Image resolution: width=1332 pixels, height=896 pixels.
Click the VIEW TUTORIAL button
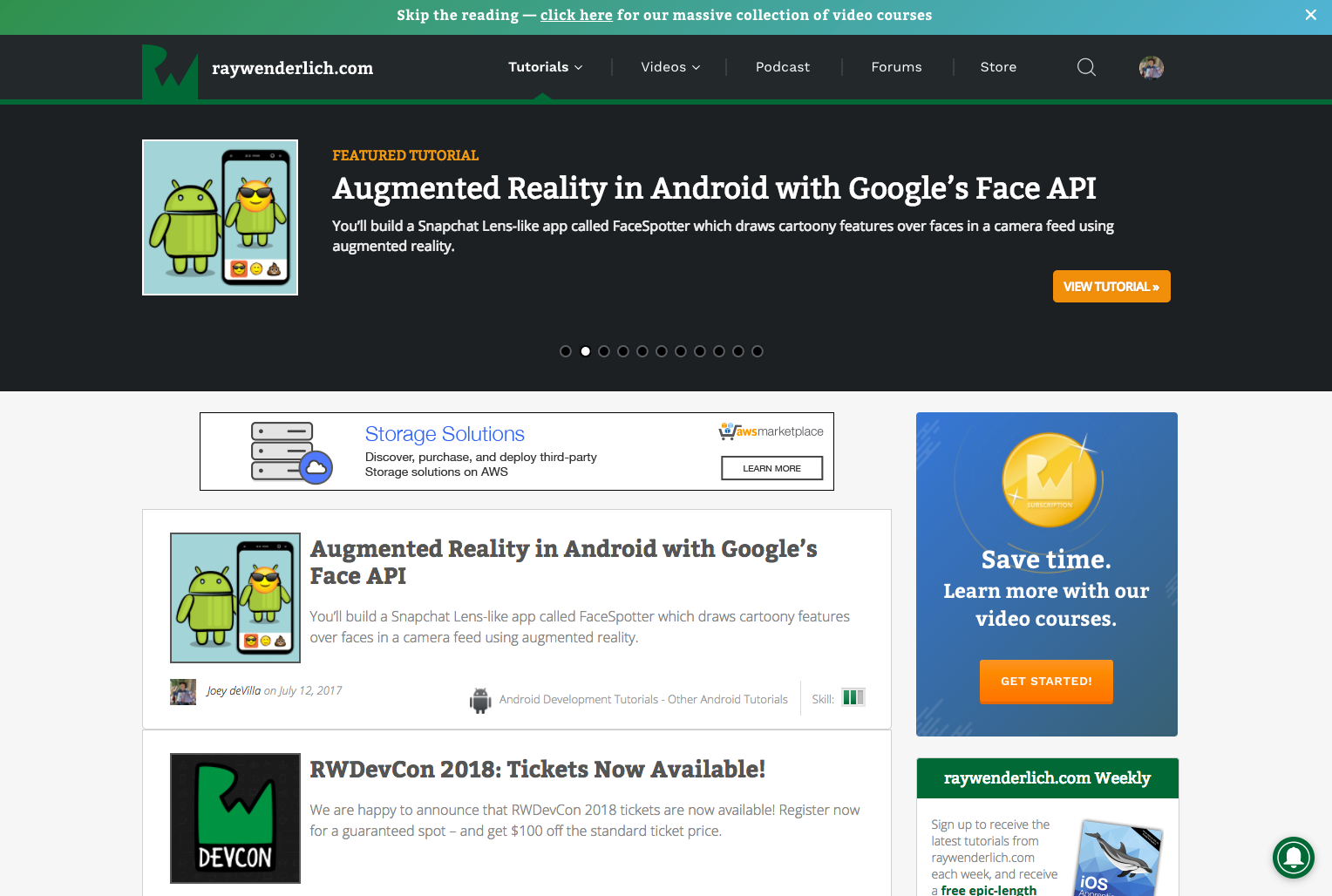[1111, 287]
